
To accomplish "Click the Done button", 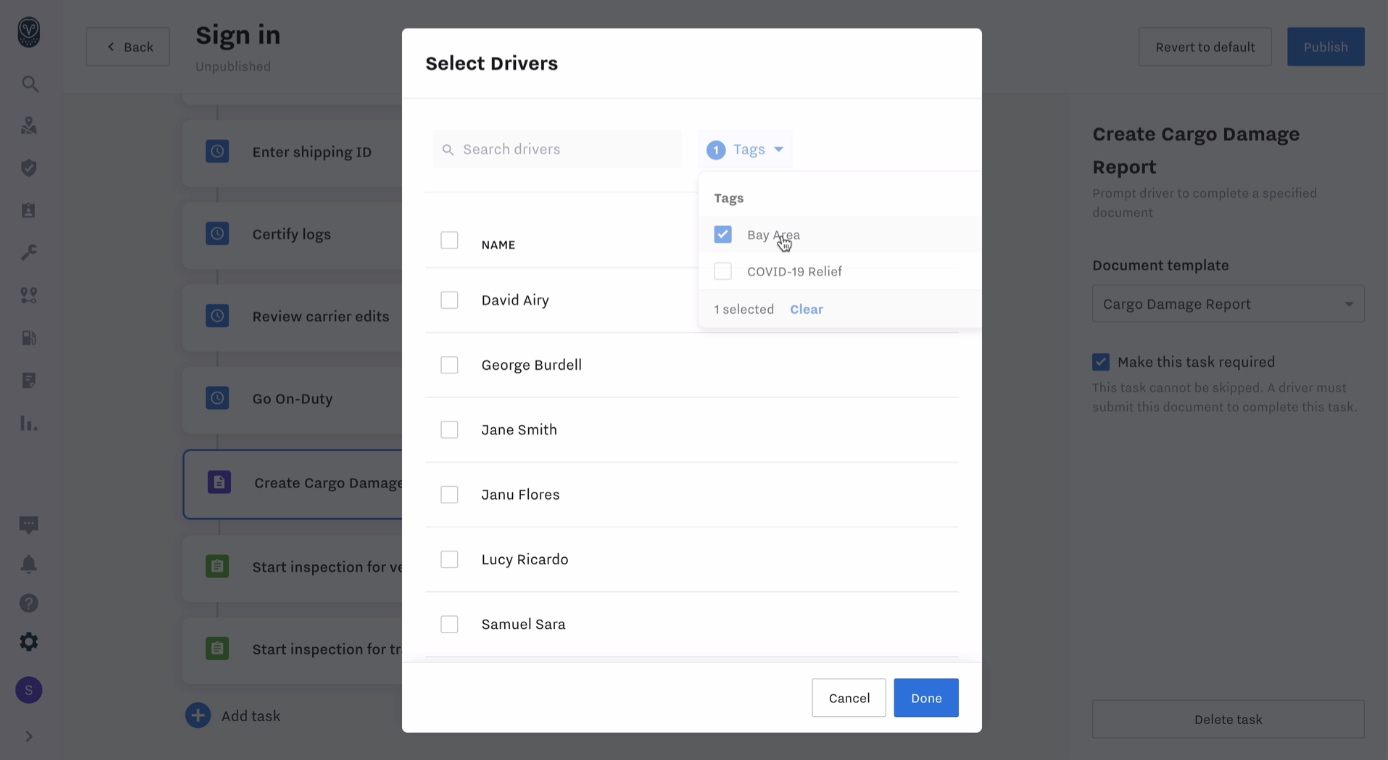I will point(925,697).
